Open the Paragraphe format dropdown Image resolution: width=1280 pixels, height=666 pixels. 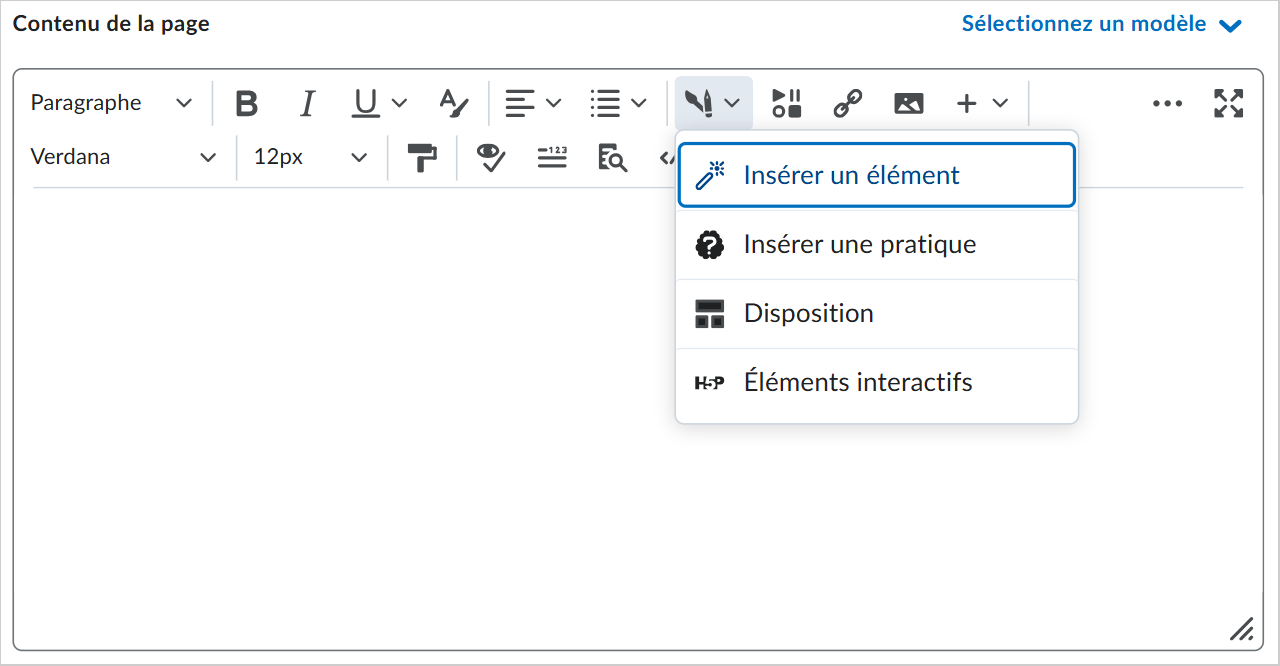pos(111,103)
